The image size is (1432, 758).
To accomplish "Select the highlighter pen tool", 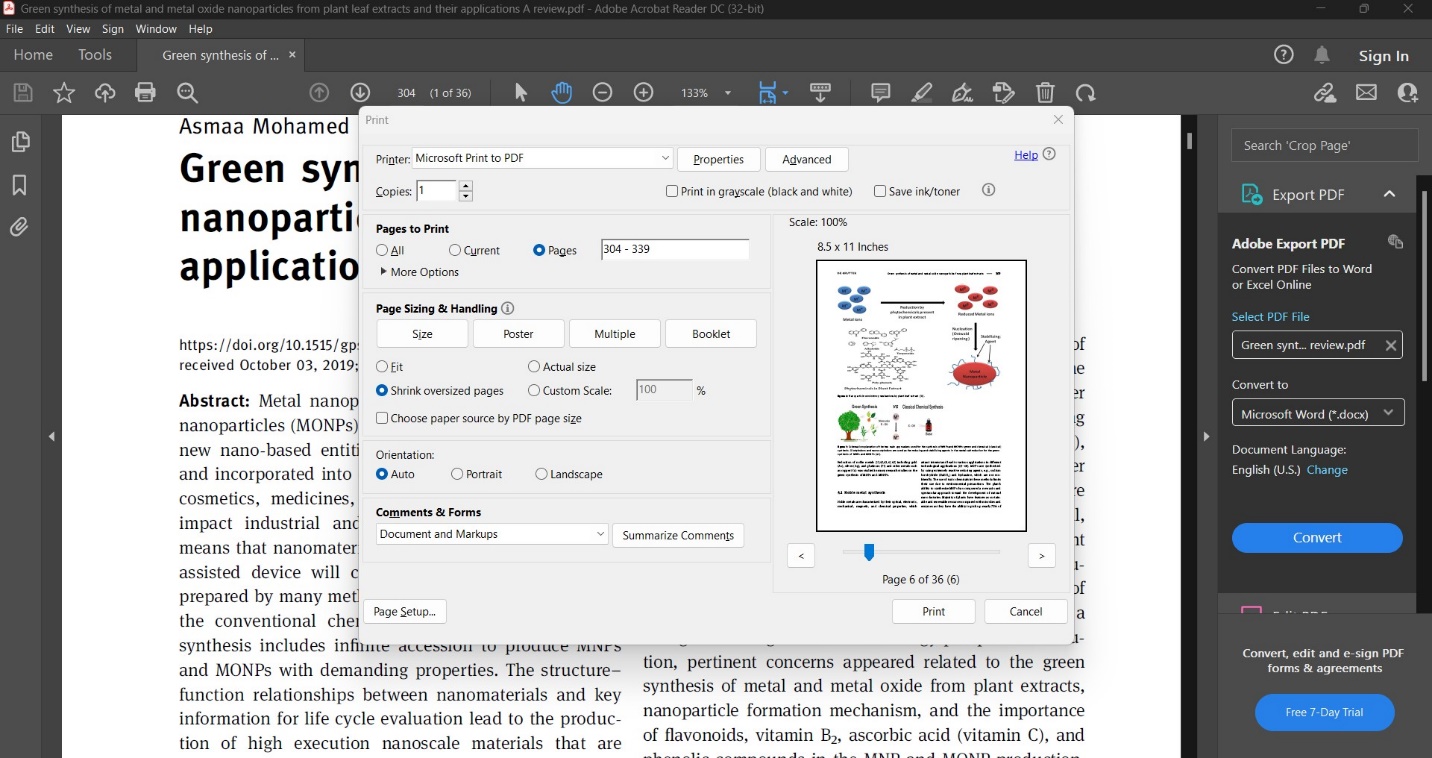I will point(922,93).
